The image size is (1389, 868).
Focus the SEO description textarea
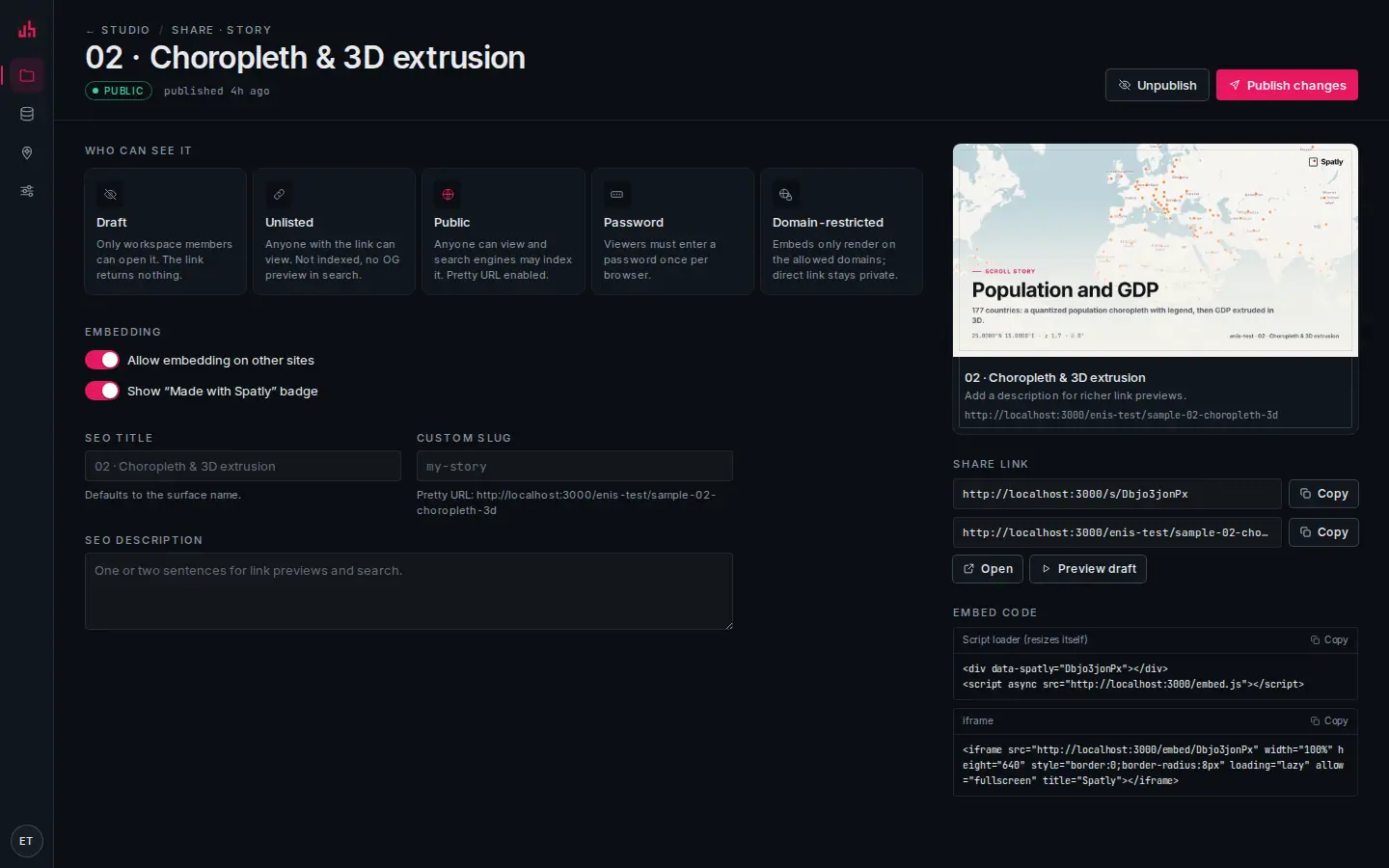pyautogui.click(x=409, y=591)
